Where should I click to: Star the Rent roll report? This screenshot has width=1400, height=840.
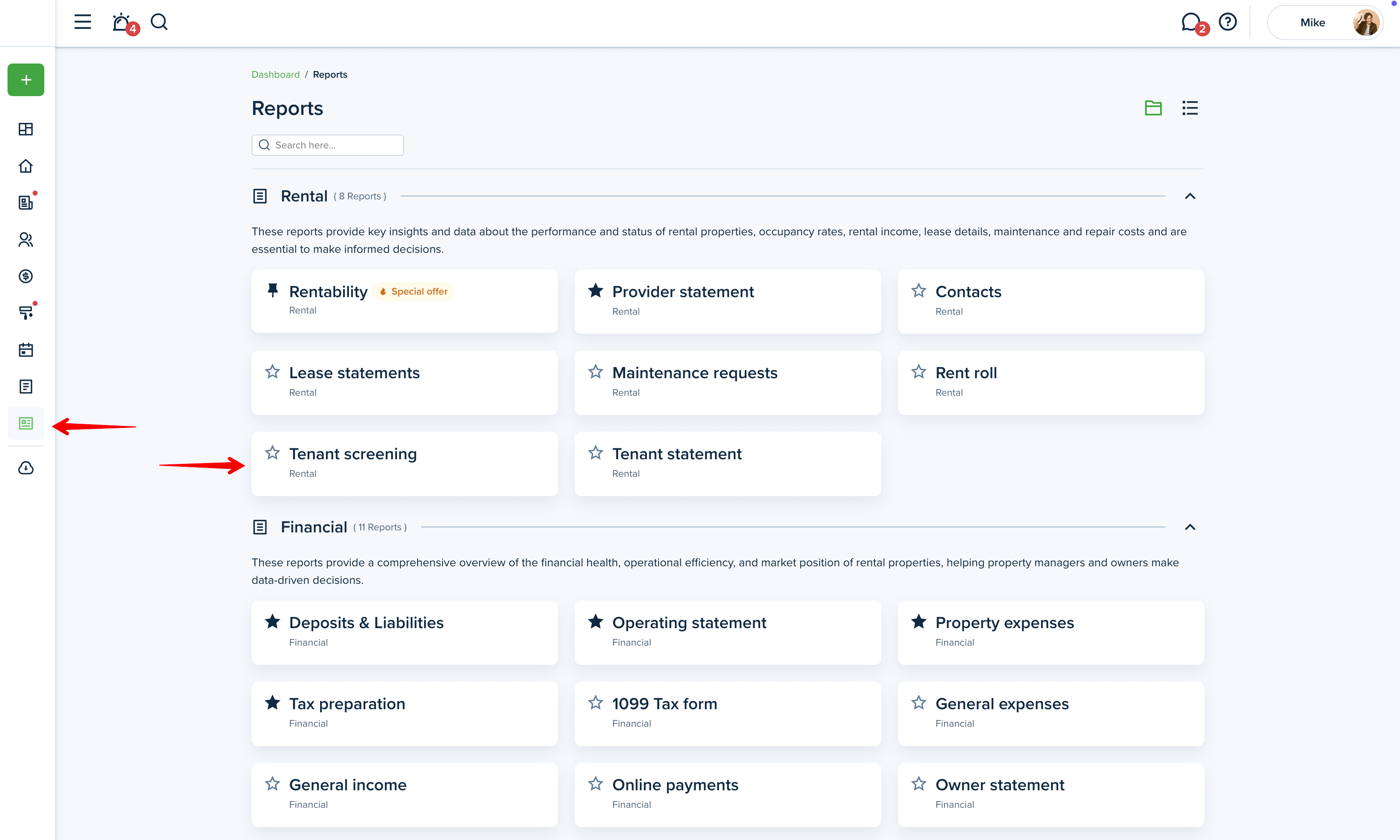[x=919, y=372]
